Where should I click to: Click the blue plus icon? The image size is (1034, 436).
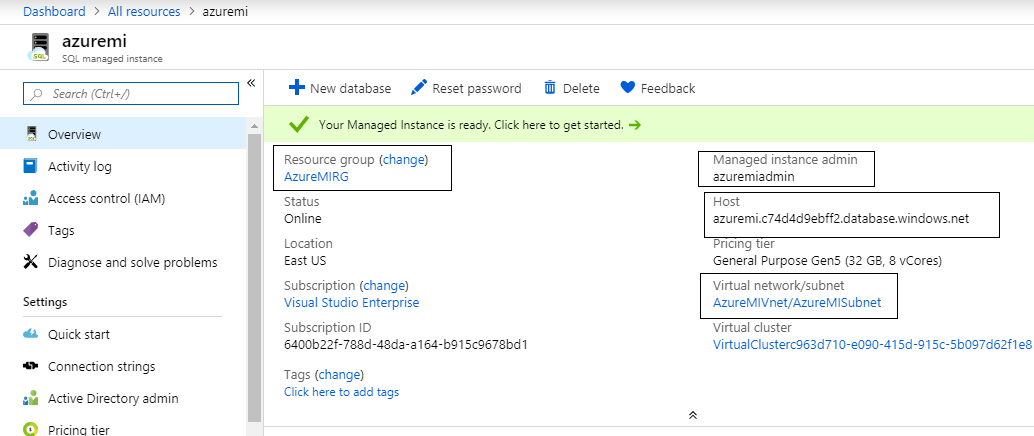(297, 88)
